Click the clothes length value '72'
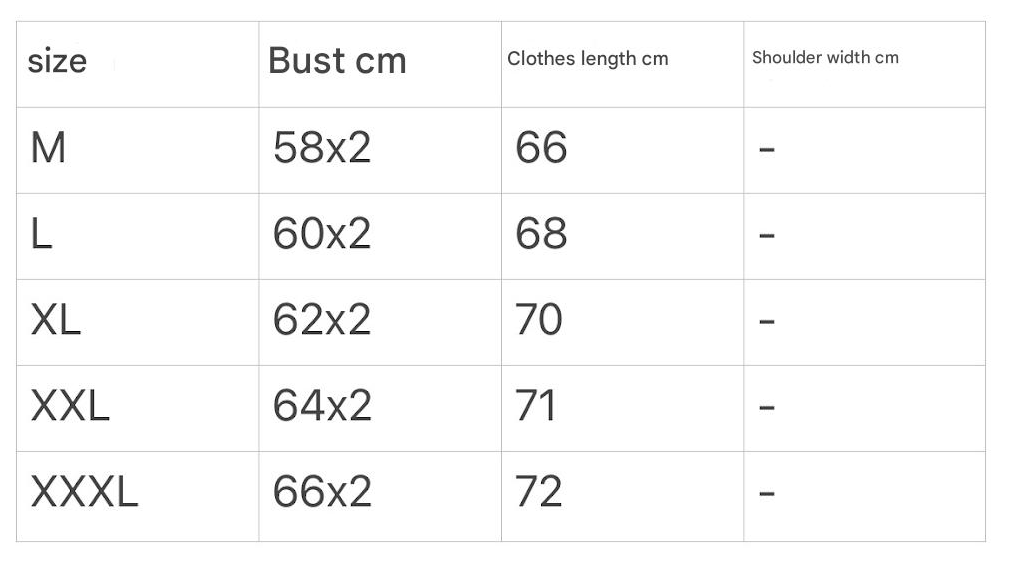The image size is (1018, 562). point(539,492)
